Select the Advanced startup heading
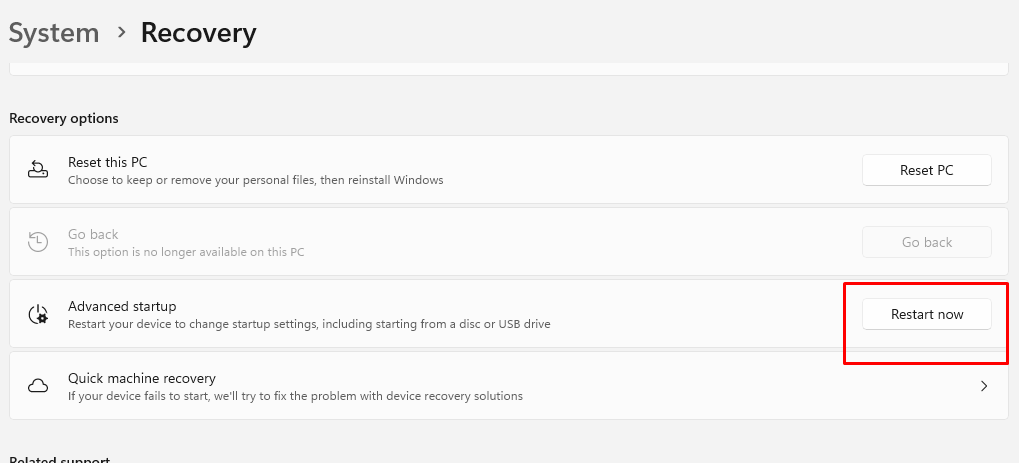This screenshot has width=1019, height=463. click(122, 306)
